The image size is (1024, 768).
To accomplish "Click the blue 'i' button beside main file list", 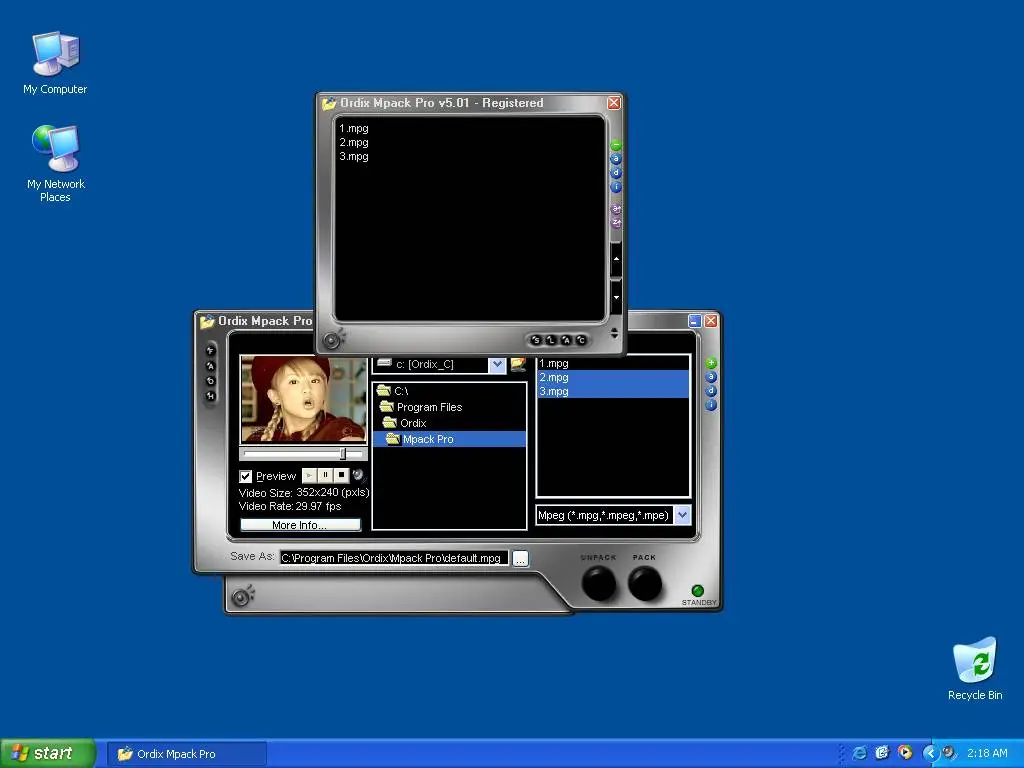I will [x=711, y=406].
